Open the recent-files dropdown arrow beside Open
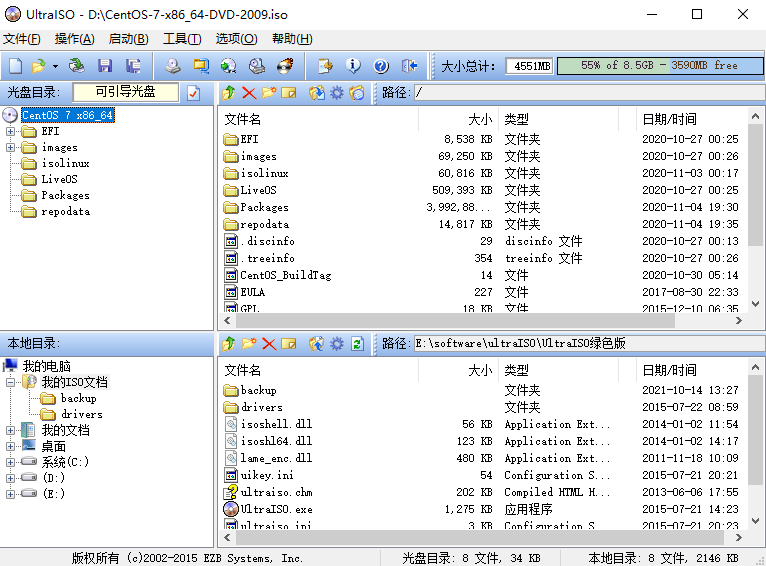 pyautogui.click(x=55, y=66)
